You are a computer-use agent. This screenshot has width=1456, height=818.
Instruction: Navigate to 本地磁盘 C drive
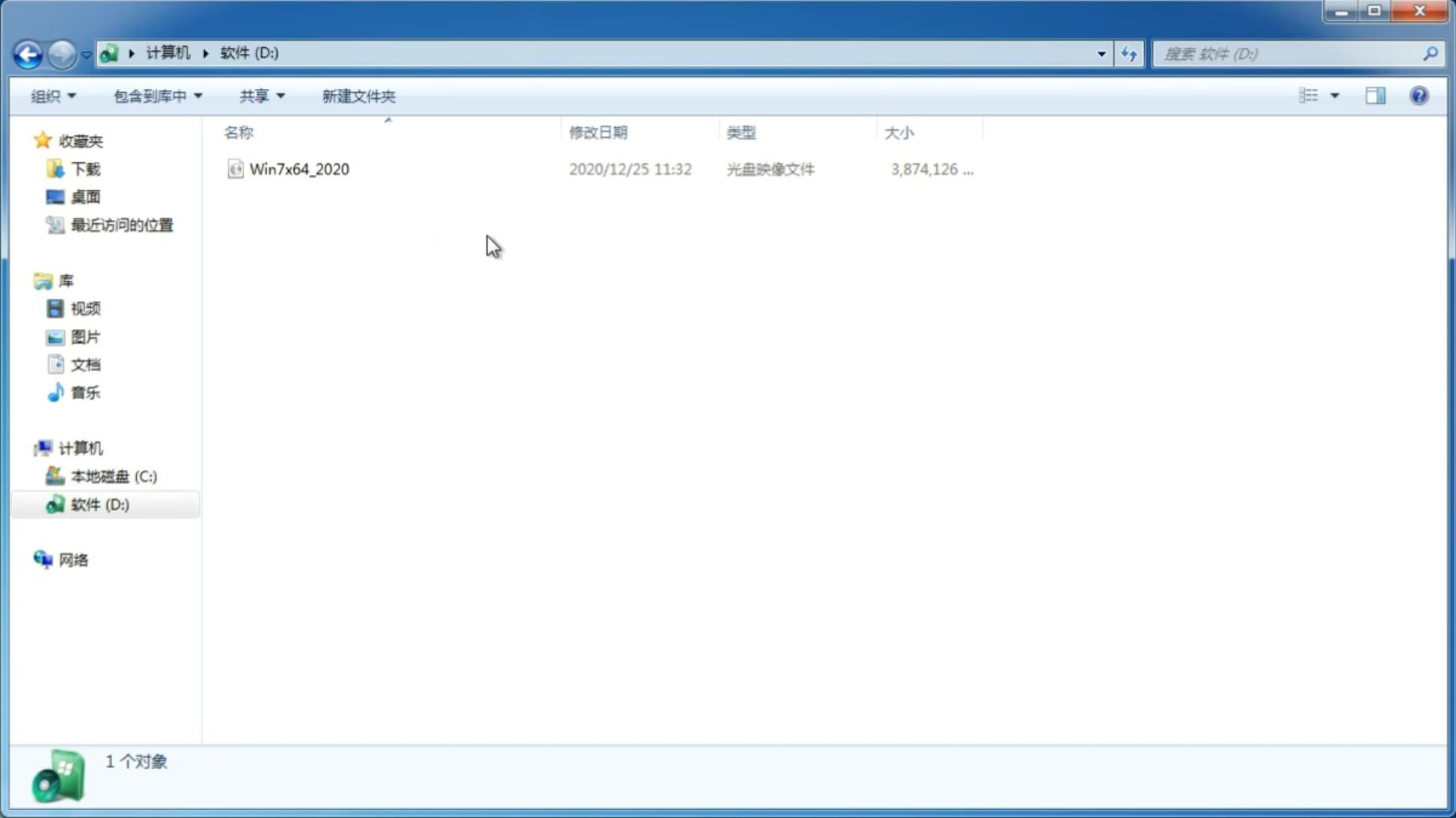tap(113, 476)
